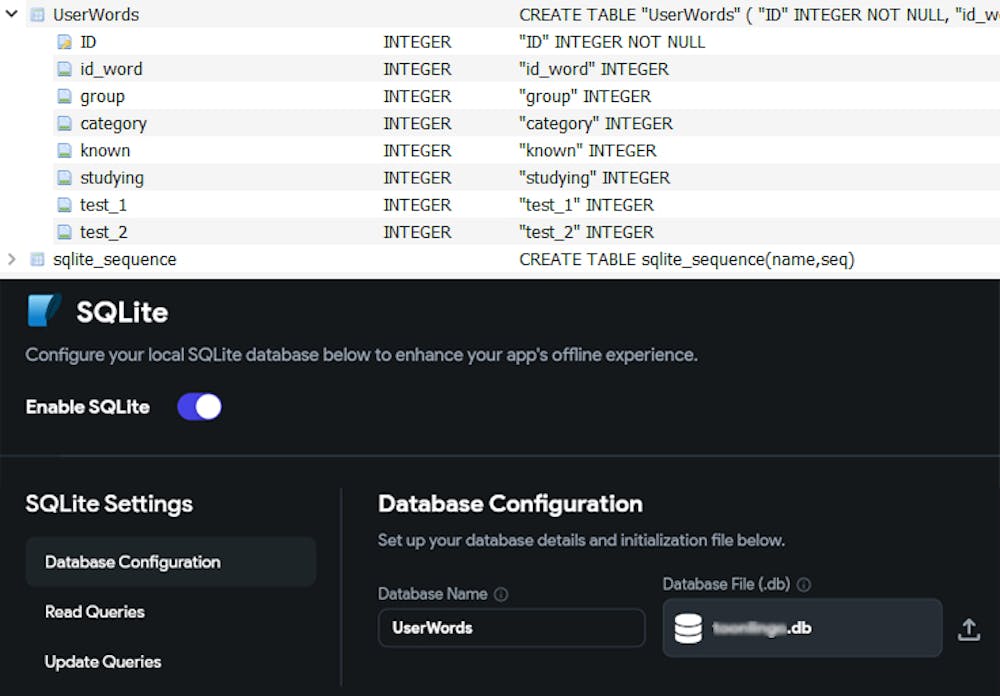Open the Read Queries settings tab
Image resolution: width=1000 pixels, height=696 pixels.
coord(95,612)
